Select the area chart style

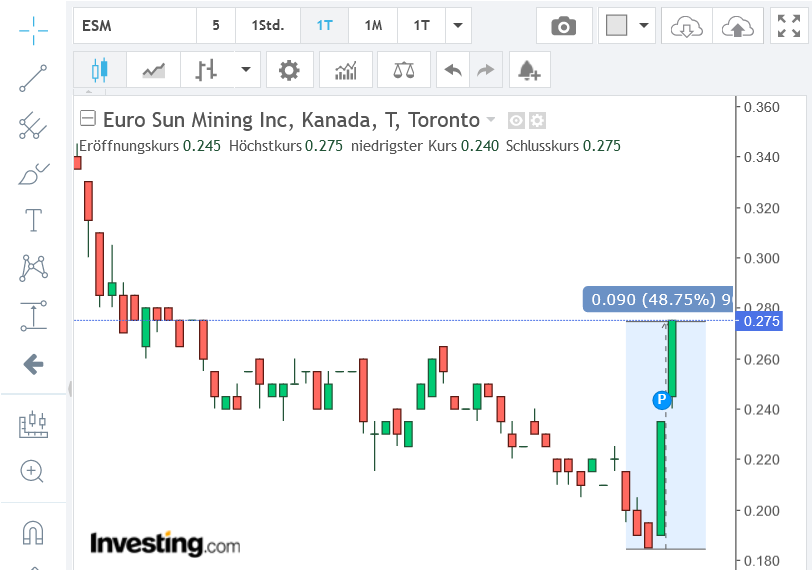coord(153,69)
